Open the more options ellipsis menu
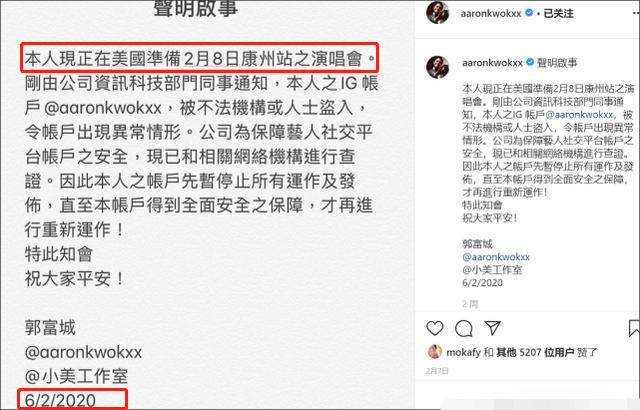The height and width of the screenshot is (410, 640). click(636, 13)
